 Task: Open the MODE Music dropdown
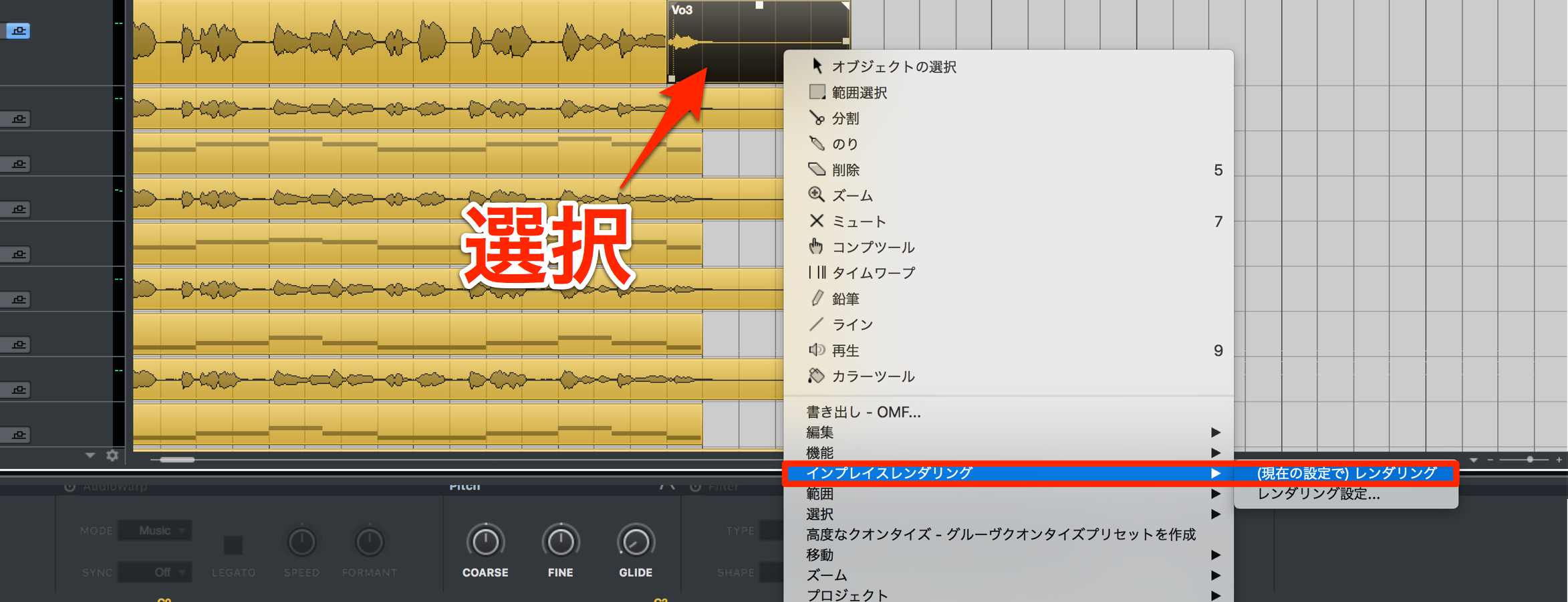coord(155,530)
